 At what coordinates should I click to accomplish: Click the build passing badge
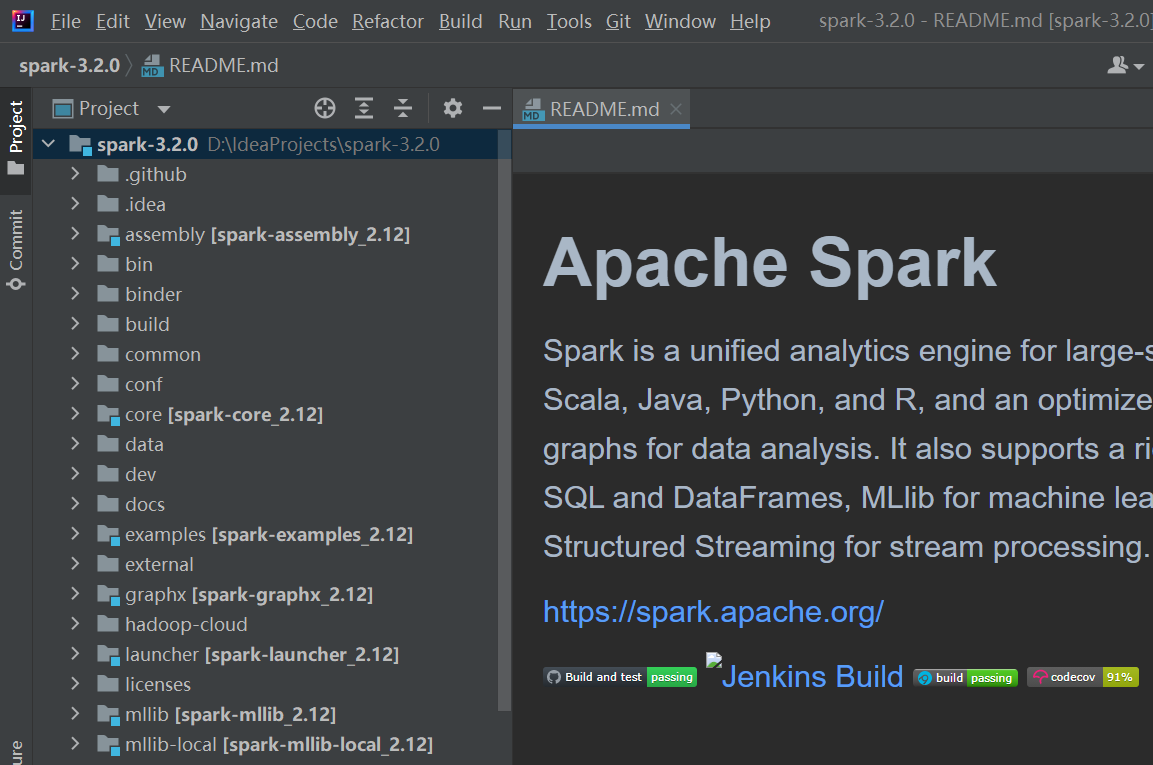point(965,678)
